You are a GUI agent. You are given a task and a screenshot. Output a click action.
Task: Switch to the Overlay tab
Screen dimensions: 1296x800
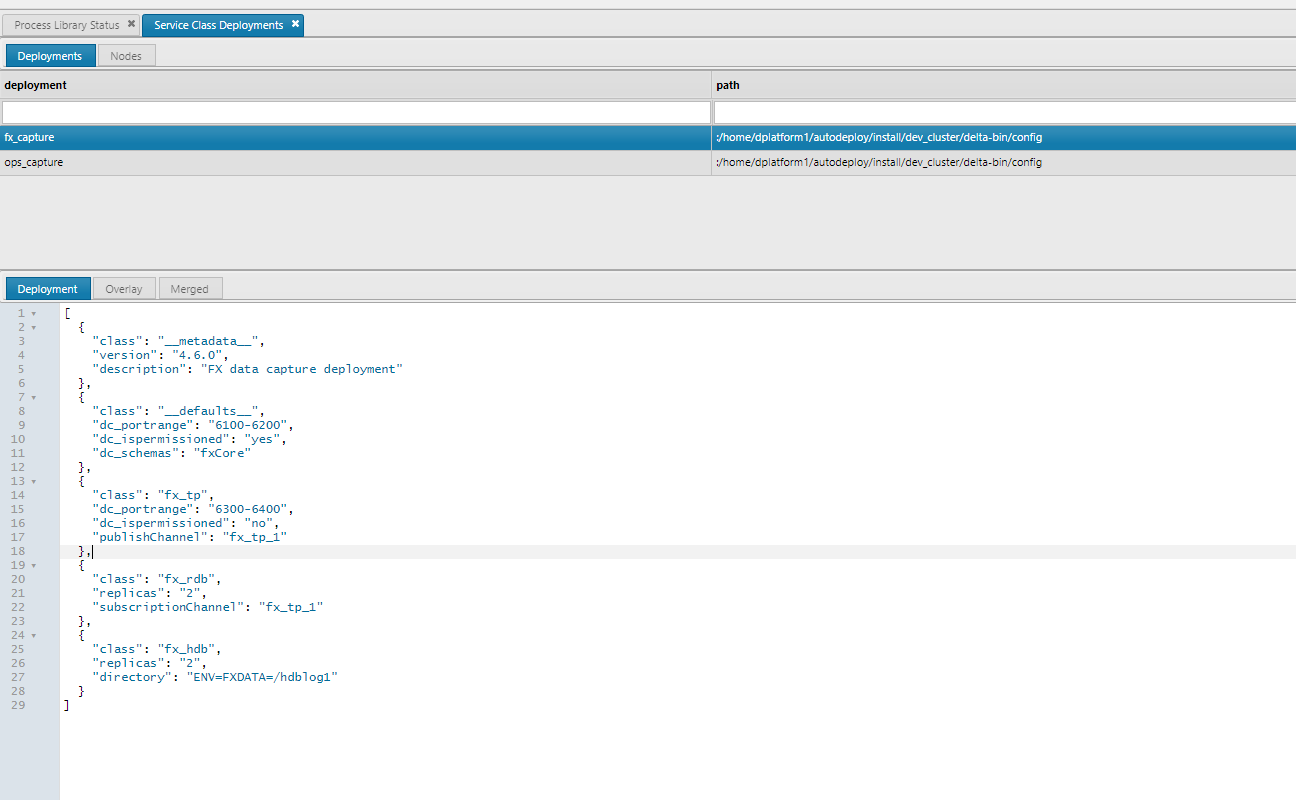tap(124, 289)
